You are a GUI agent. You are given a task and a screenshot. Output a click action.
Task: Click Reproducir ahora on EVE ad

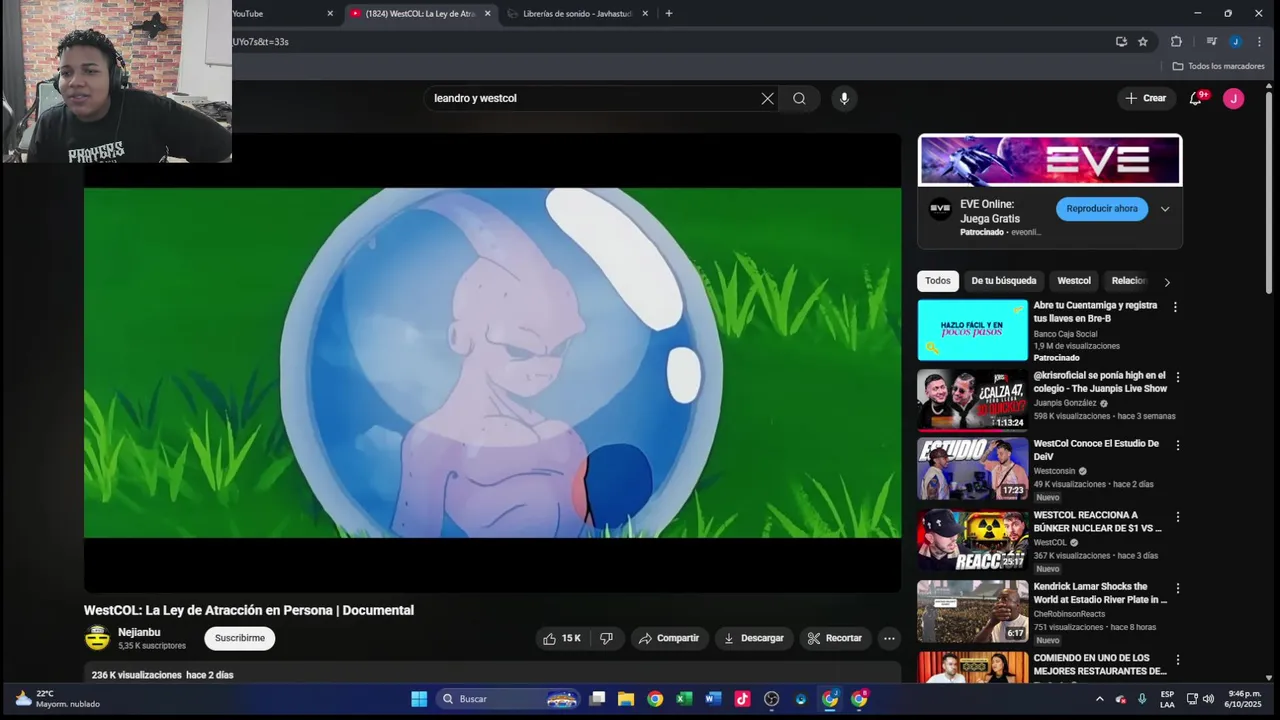(x=1102, y=209)
